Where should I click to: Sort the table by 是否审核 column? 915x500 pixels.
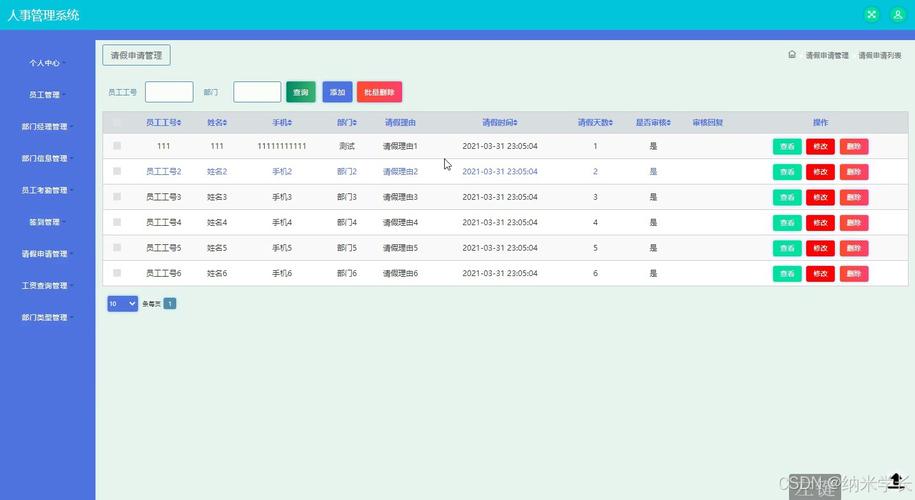click(653, 123)
